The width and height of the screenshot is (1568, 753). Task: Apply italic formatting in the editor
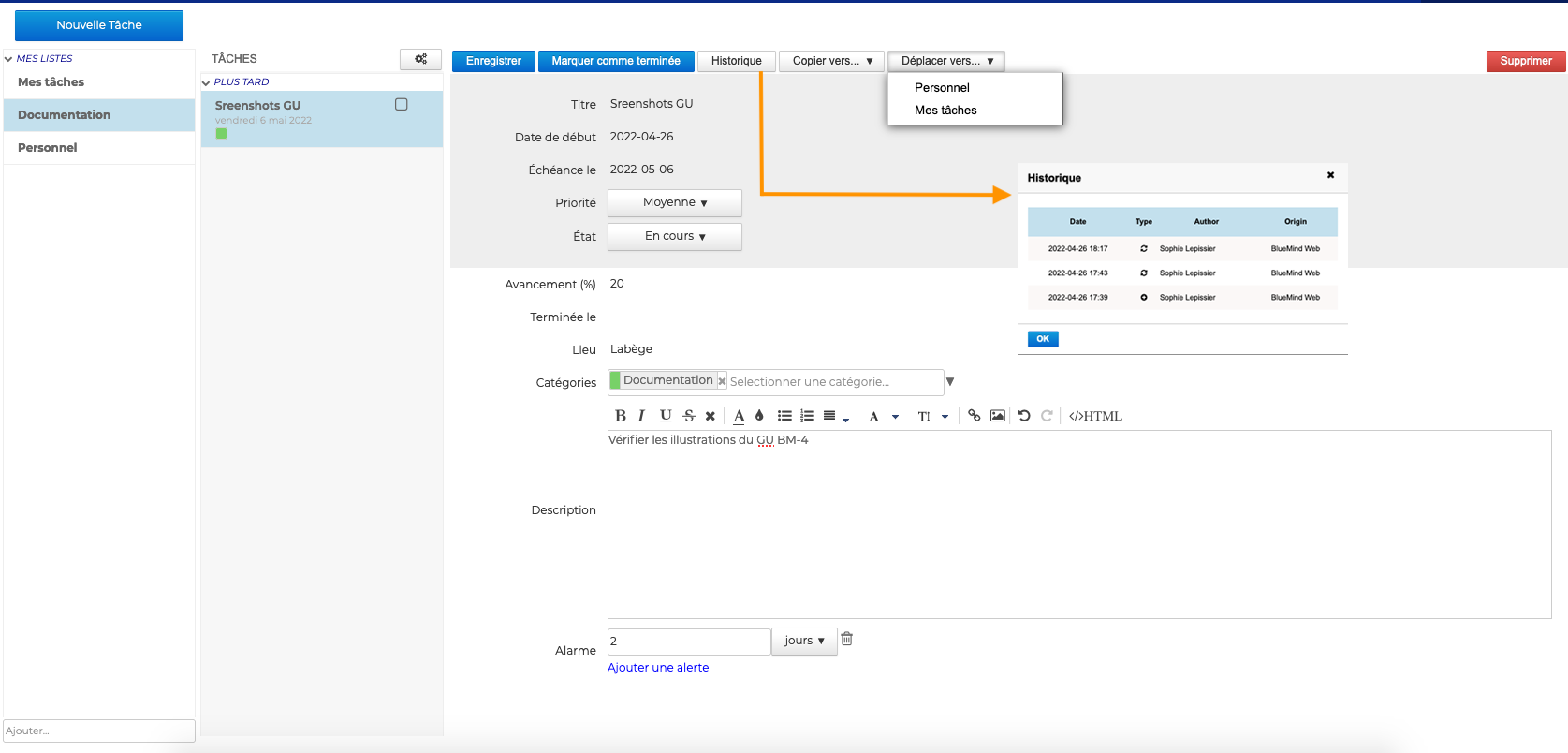pos(641,416)
